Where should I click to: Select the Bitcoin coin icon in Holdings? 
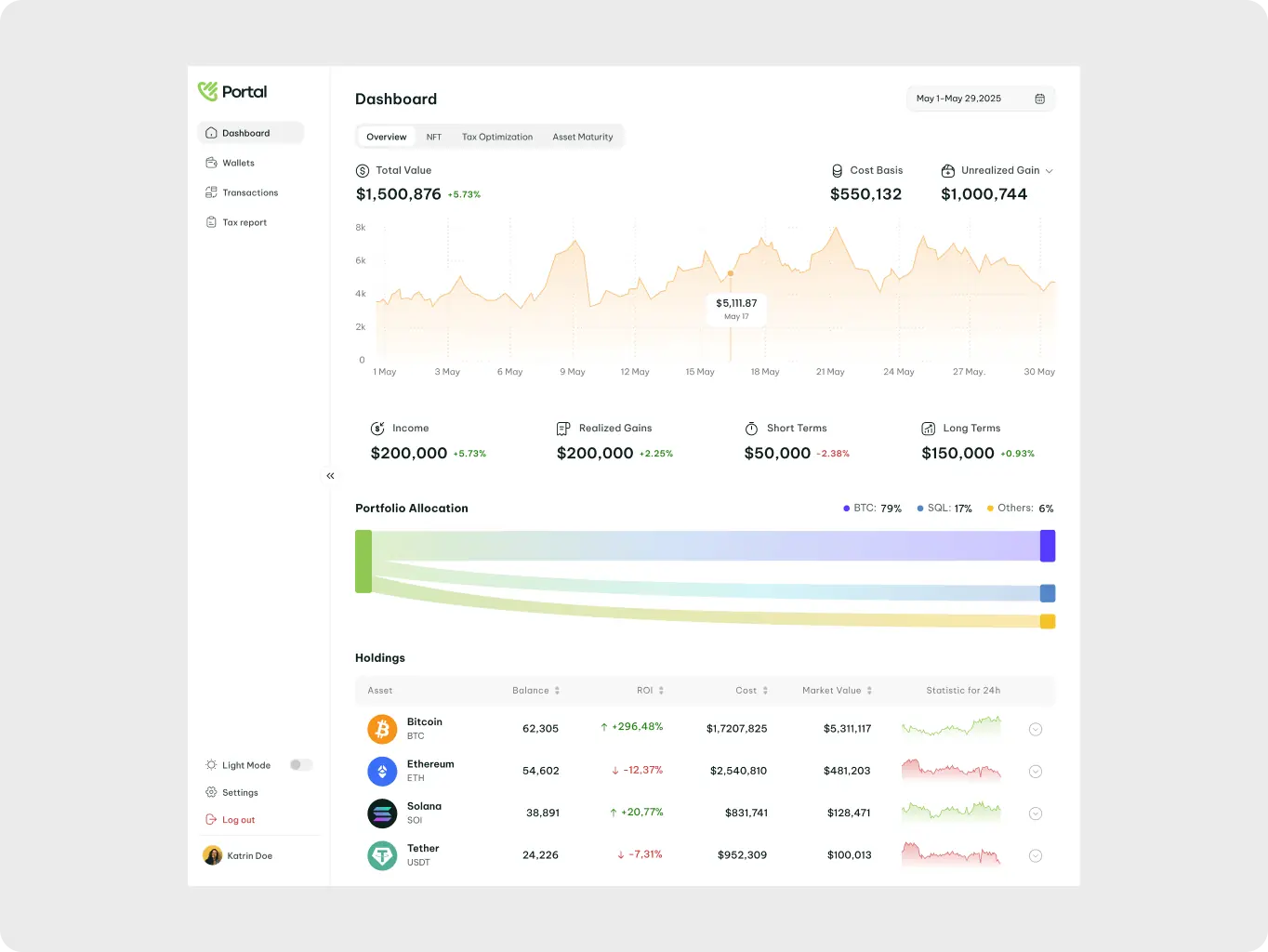point(382,729)
